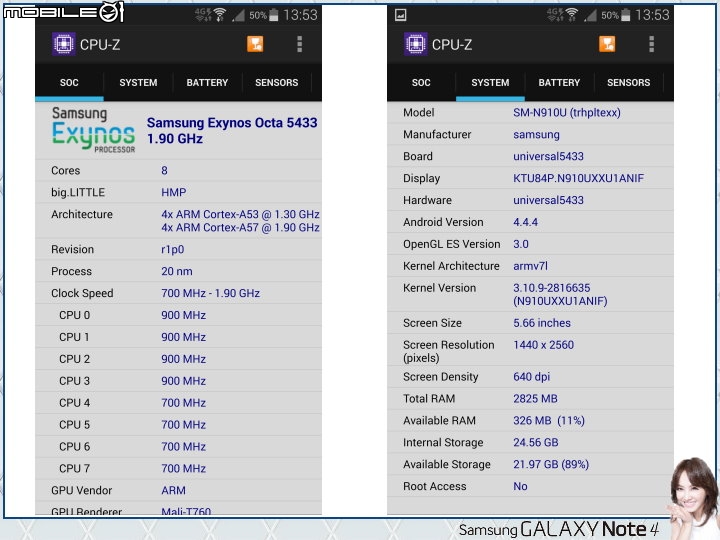Screen dimensions: 720x540
Task: Tap Root Access value 'No'
Action: pos(520,486)
